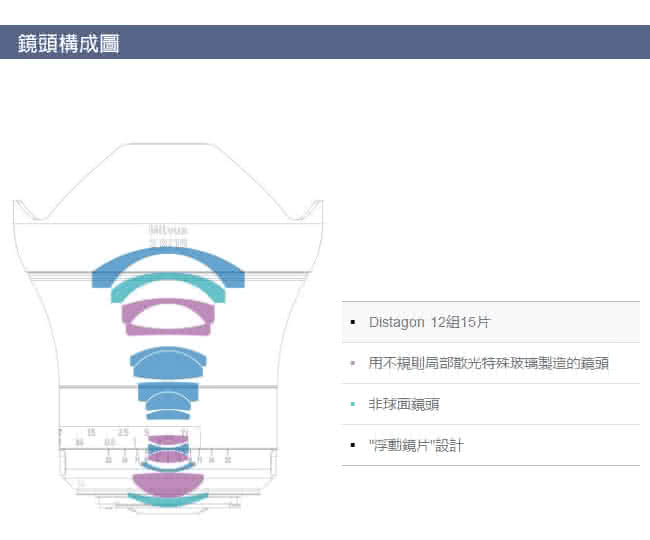Click the bullet before Distagon 12組15片
This screenshot has width=650, height=540.
[x=353, y=323]
